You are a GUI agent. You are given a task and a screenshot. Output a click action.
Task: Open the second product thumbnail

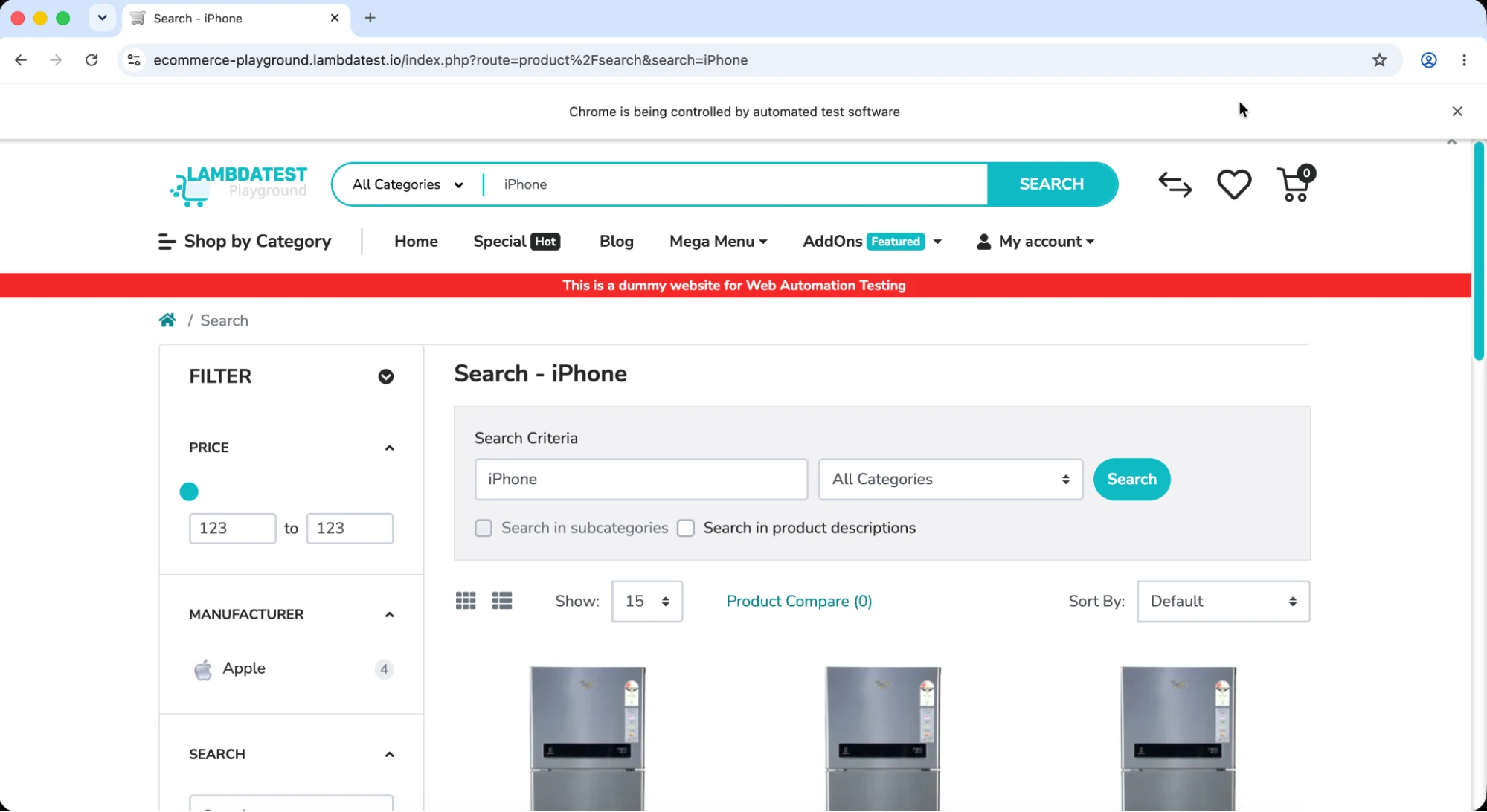coord(883,738)
